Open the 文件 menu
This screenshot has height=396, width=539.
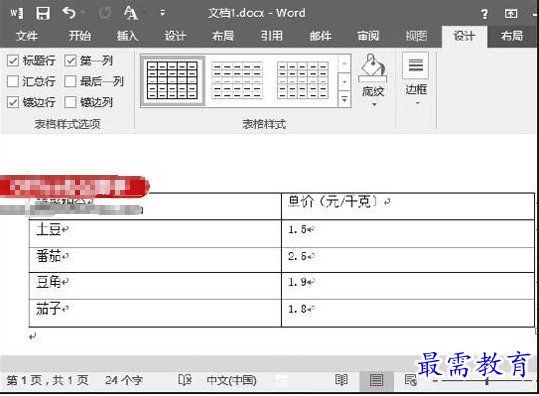[x=27, y=36]
